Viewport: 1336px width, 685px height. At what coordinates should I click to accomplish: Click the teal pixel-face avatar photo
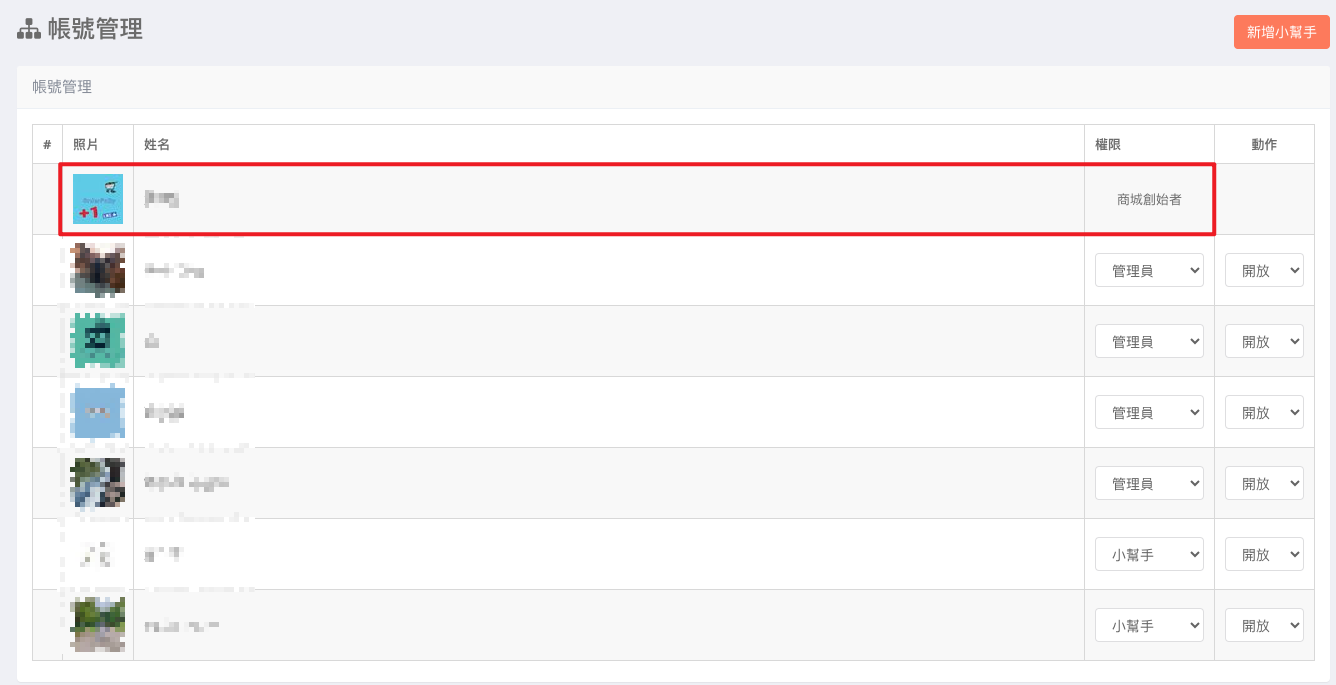tap(98, 341)
